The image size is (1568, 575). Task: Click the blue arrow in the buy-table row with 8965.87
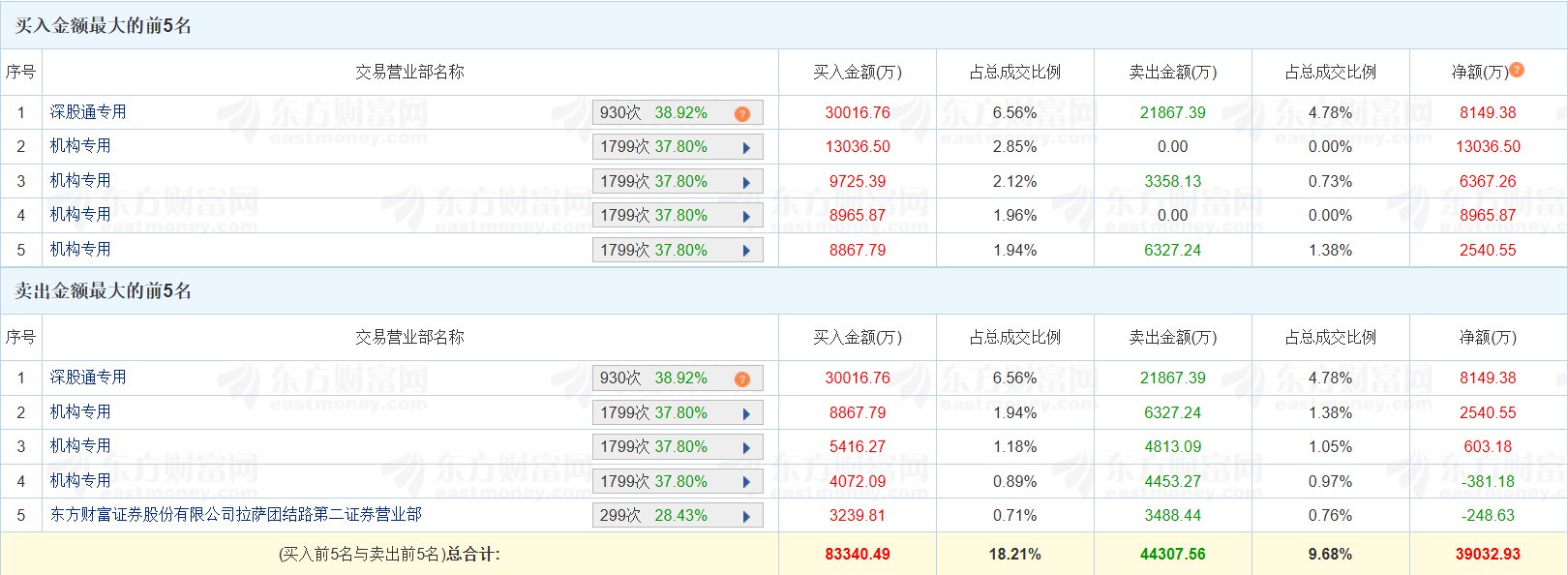746,217
